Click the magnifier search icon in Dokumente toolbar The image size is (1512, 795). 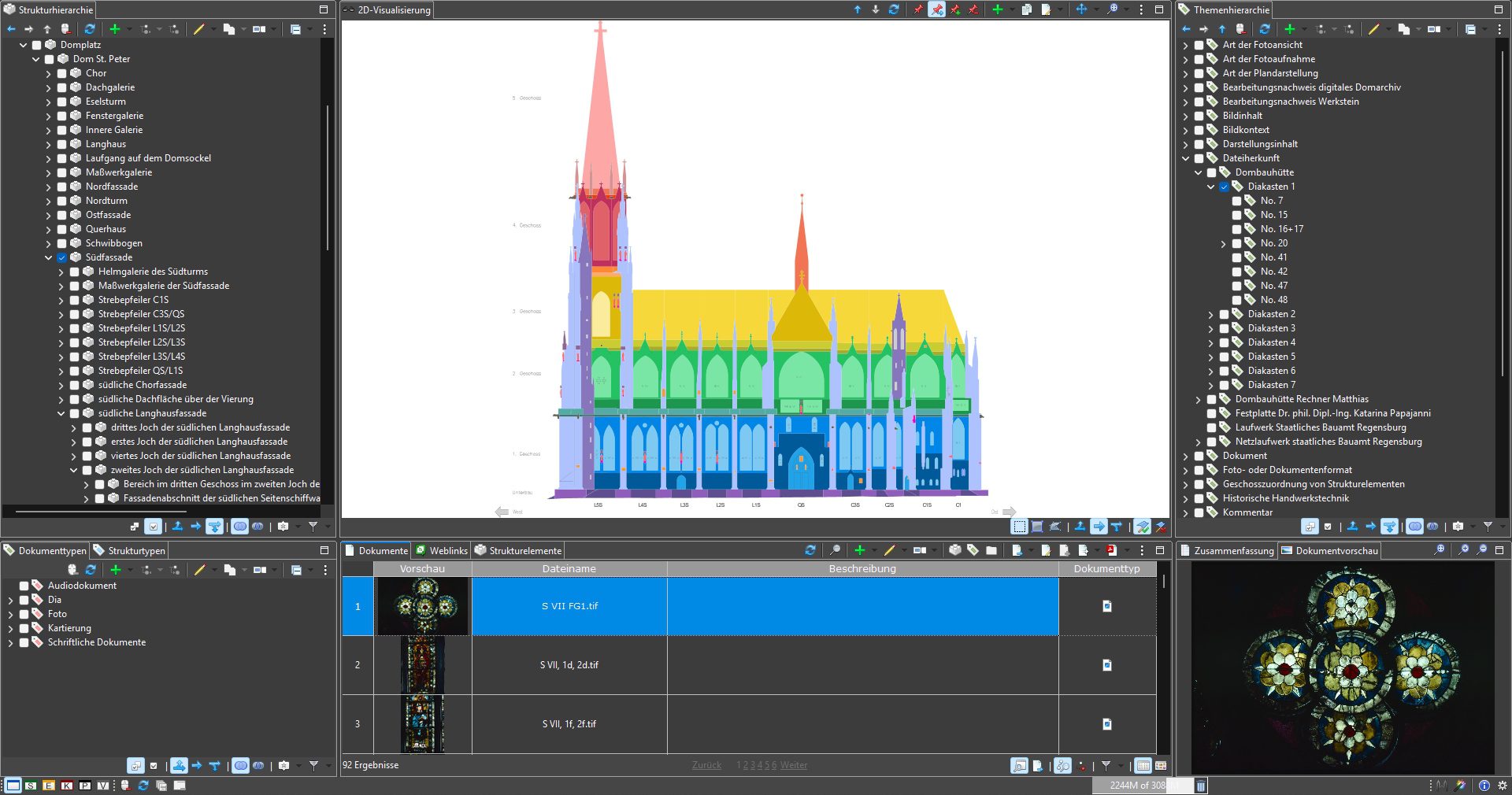(835, 550)
